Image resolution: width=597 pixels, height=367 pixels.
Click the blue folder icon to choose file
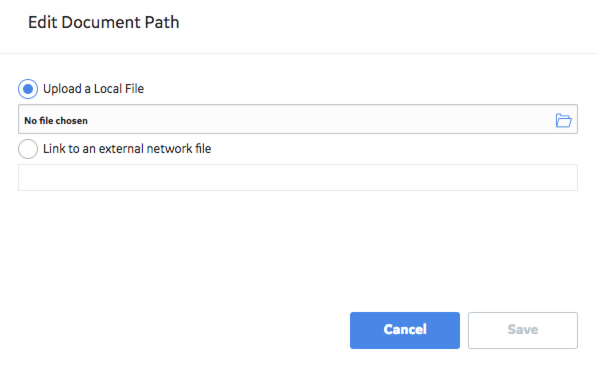(x=563, y=120)
